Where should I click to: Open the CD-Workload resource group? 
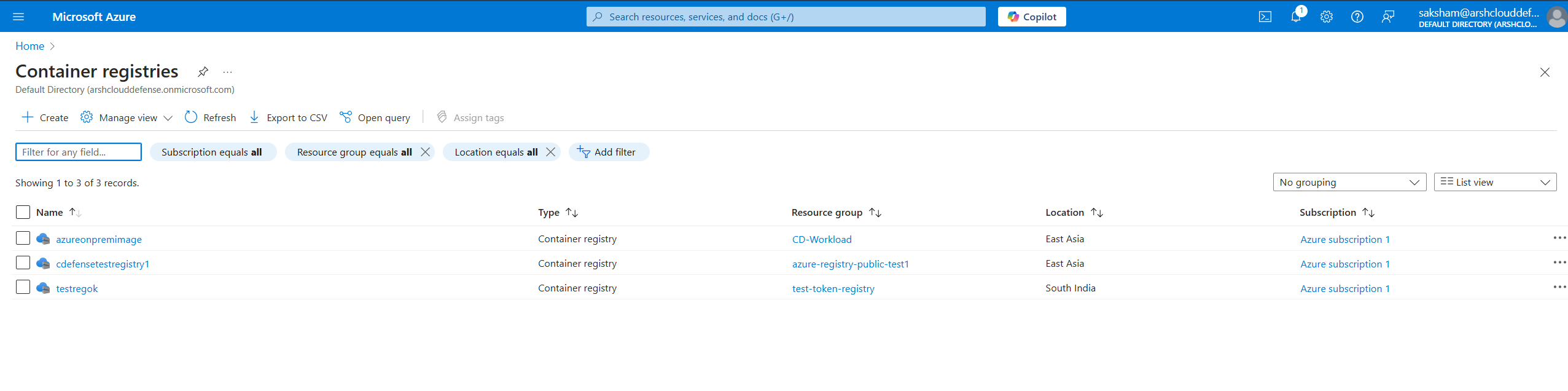coord(822,239)
